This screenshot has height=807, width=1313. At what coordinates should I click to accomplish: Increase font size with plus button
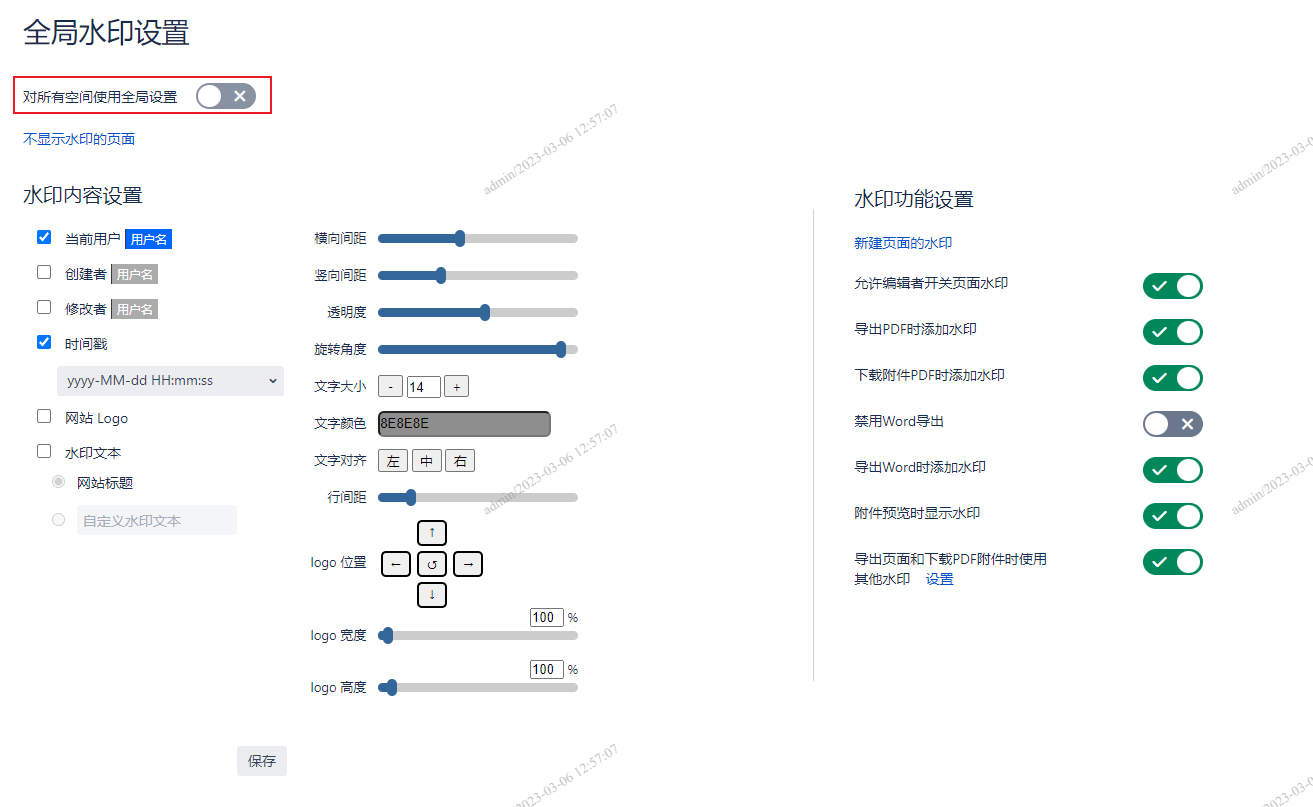coord(456,387)
